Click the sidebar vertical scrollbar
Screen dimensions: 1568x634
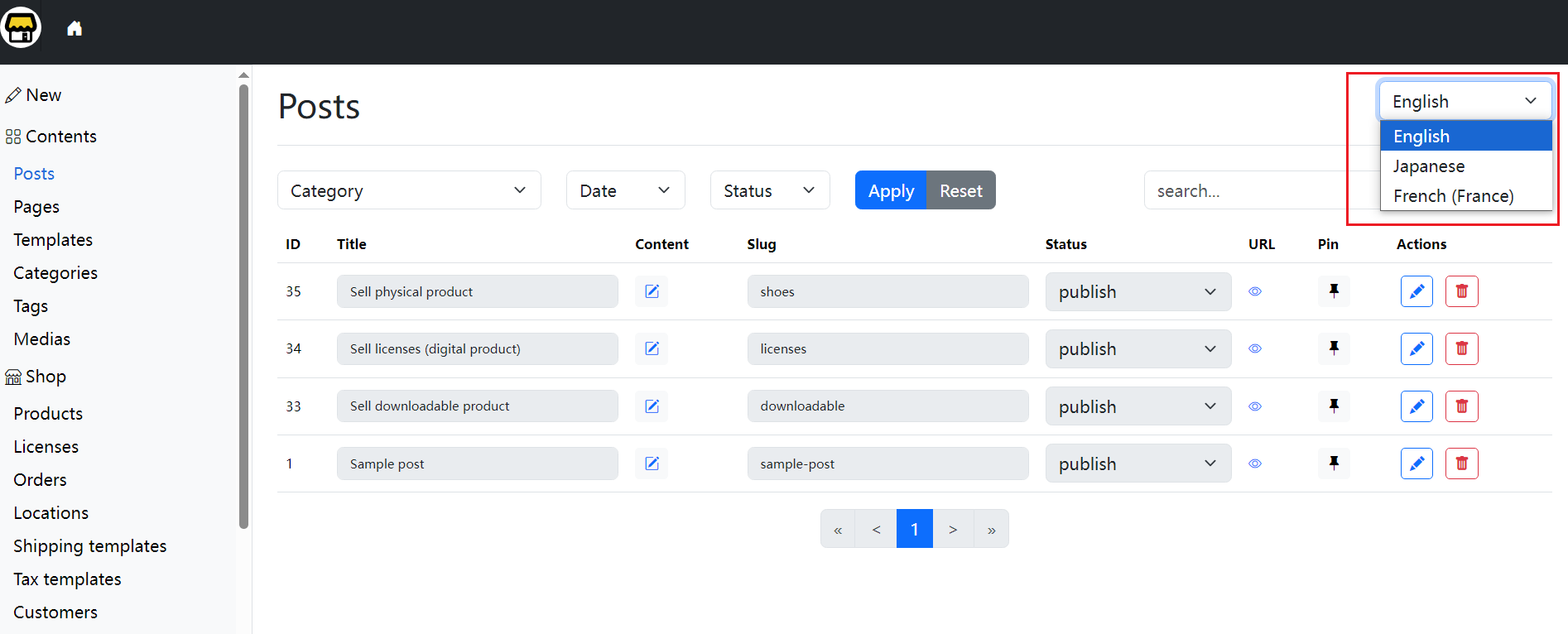pos(243,306)
